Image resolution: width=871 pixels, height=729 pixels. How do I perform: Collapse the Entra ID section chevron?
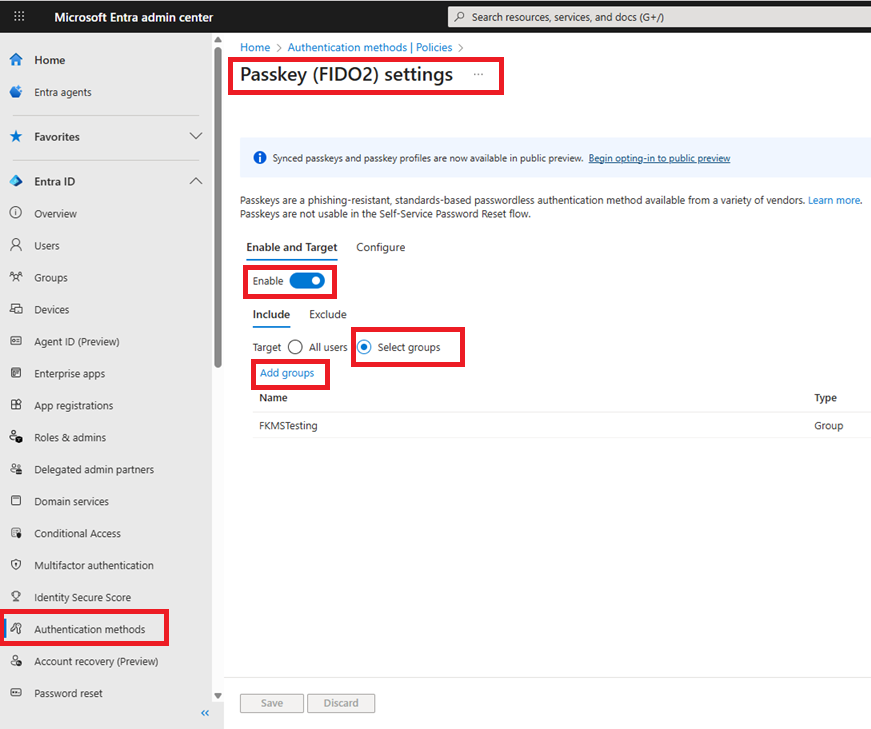point(196,181)
